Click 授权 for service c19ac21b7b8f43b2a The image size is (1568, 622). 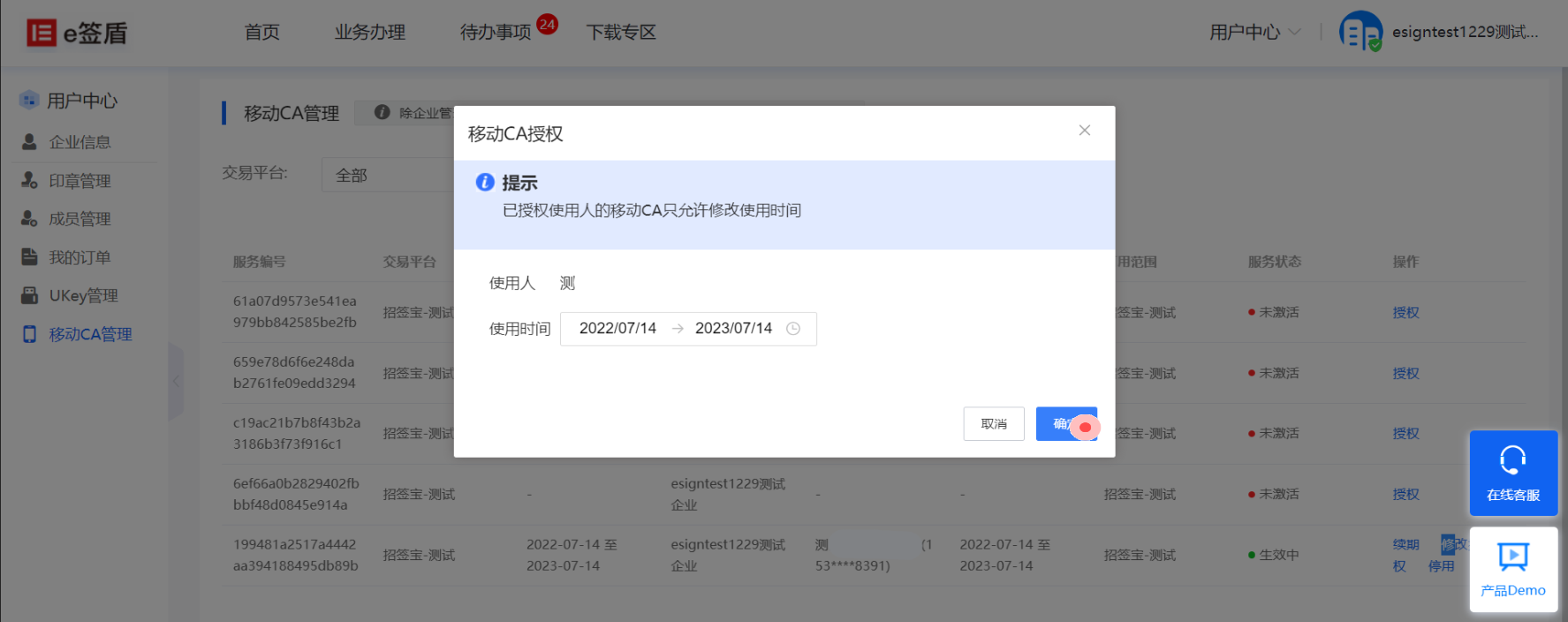coord(1405,434)
